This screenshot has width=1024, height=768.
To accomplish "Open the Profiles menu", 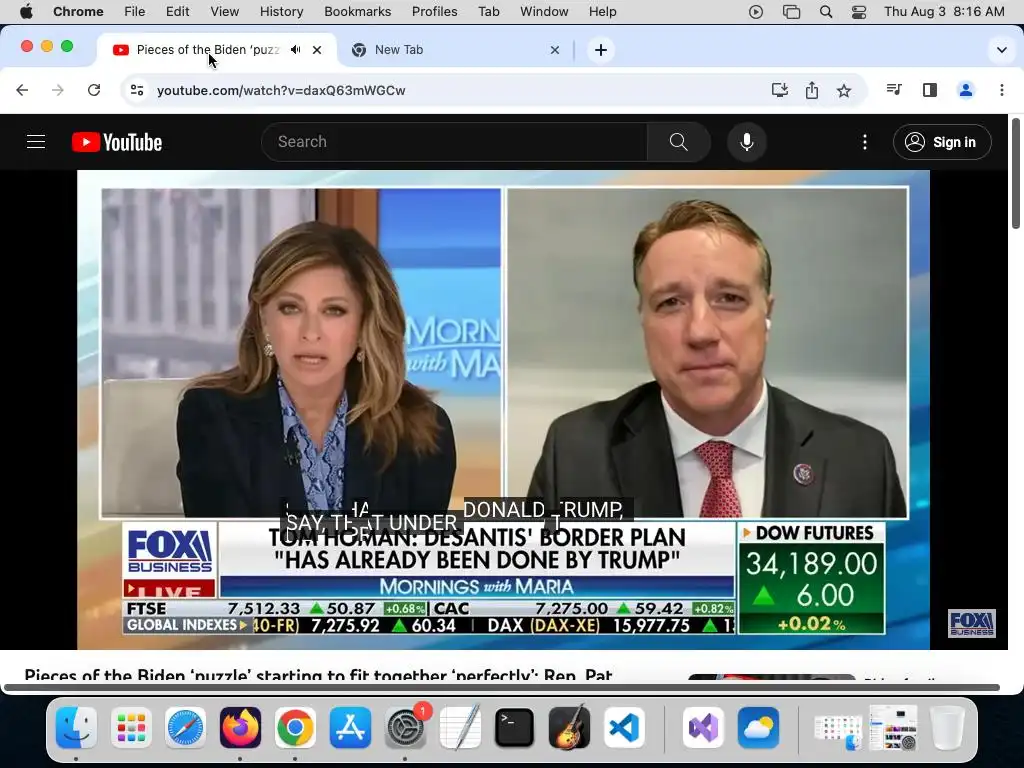I will (x=434, y=11).
